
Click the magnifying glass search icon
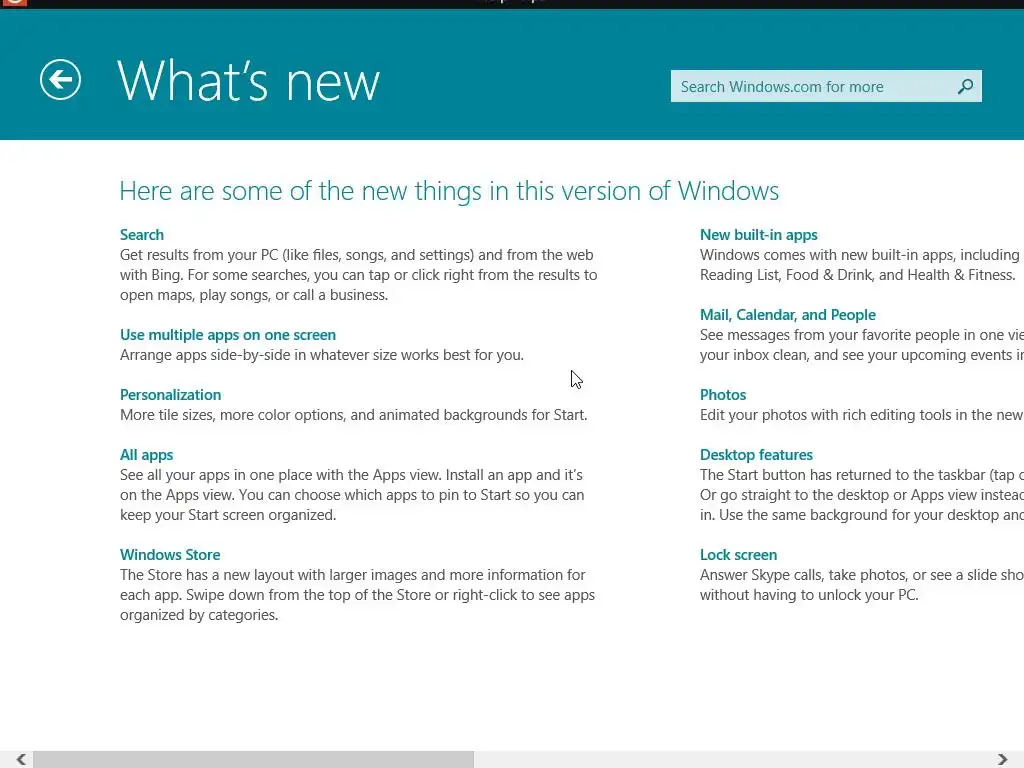[965, 86]
